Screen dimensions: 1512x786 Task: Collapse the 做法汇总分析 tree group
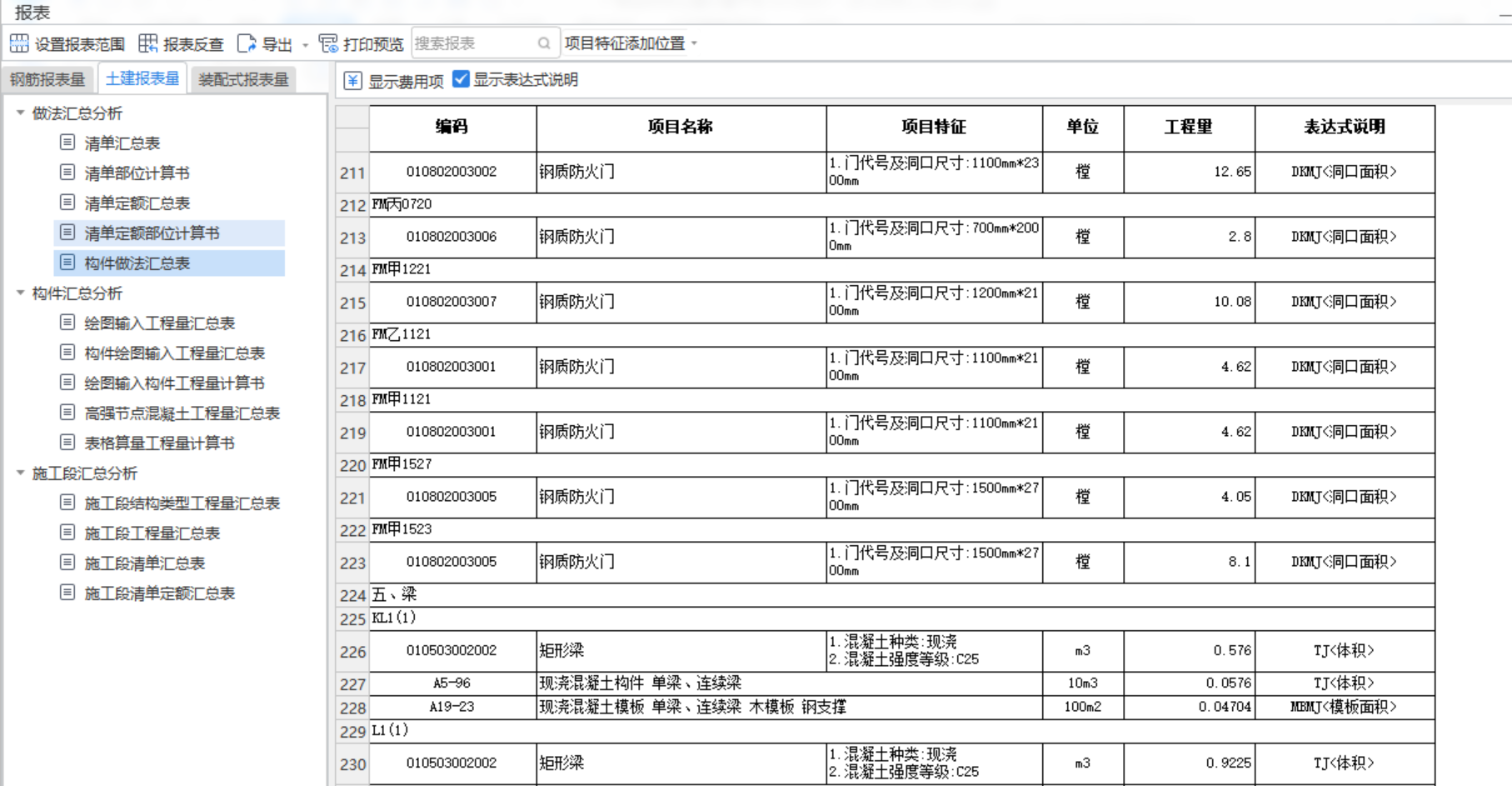coord(20,113)
